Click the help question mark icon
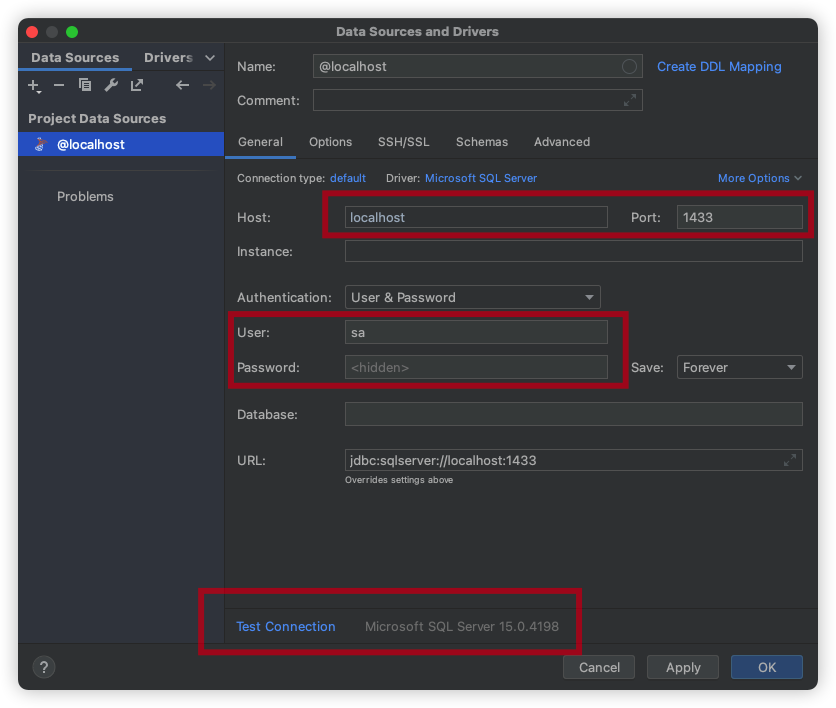The image size is (836, 708). coord(43,667)
